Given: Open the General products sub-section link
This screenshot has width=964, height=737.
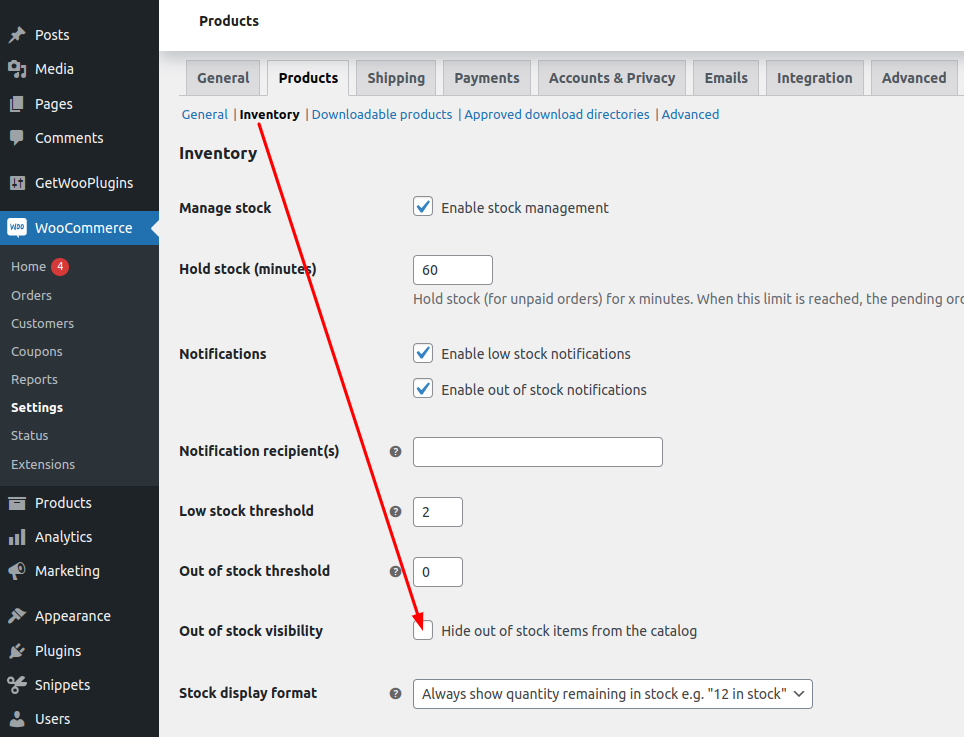Looking at the screenshot, I should coord(205,114).
